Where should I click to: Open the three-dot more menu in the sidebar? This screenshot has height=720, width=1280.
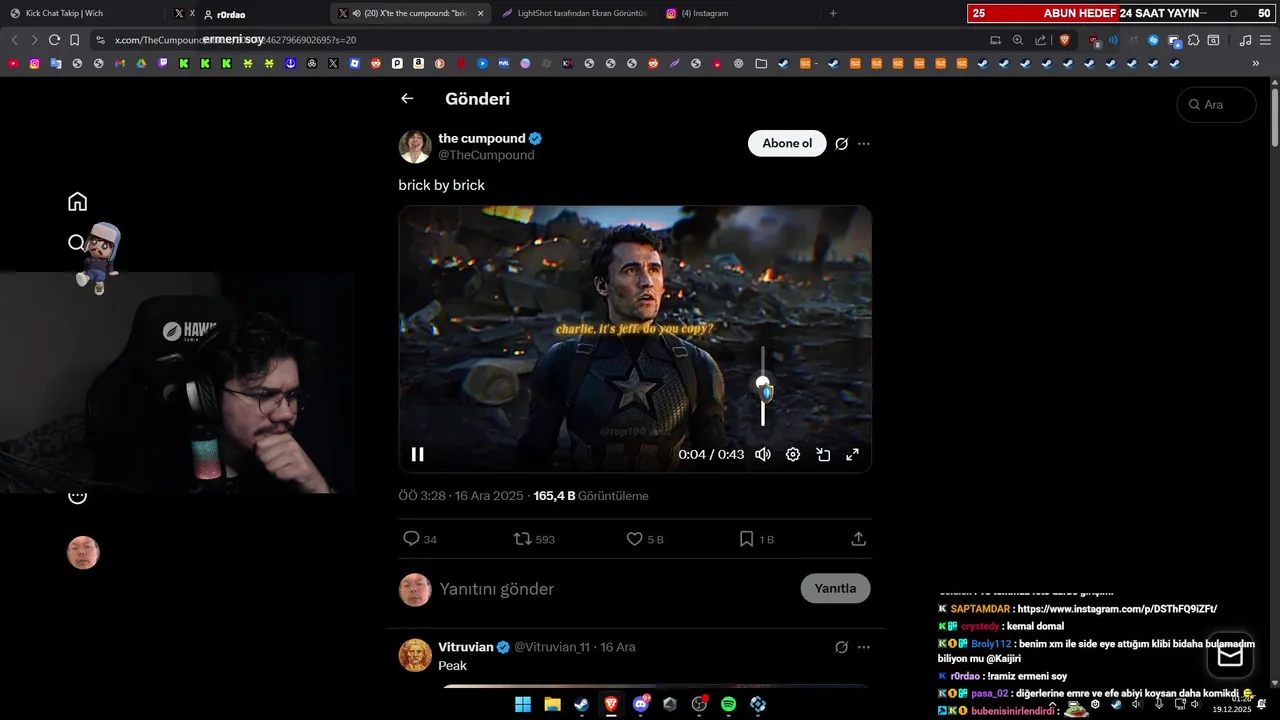(77, 497)
